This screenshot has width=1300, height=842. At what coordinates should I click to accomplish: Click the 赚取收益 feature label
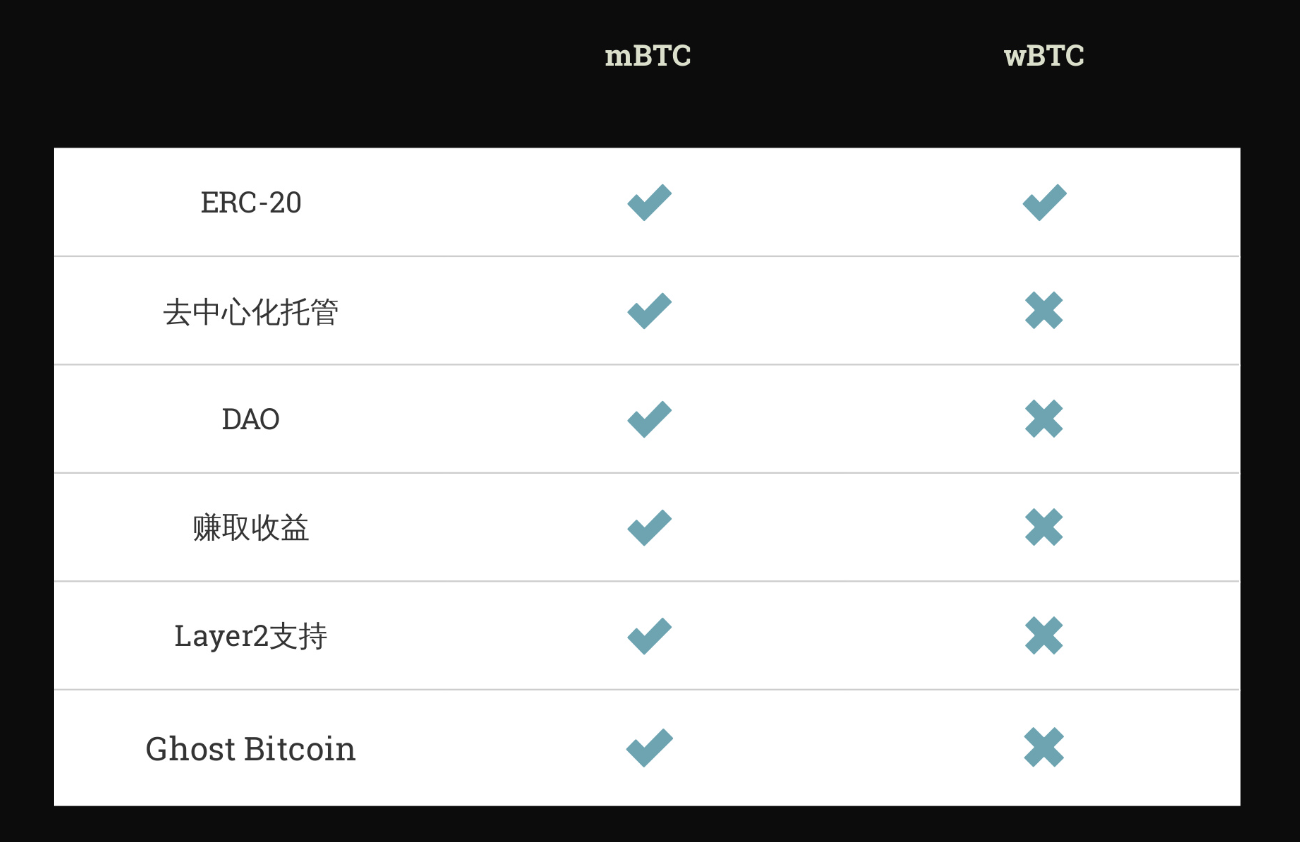251,528
